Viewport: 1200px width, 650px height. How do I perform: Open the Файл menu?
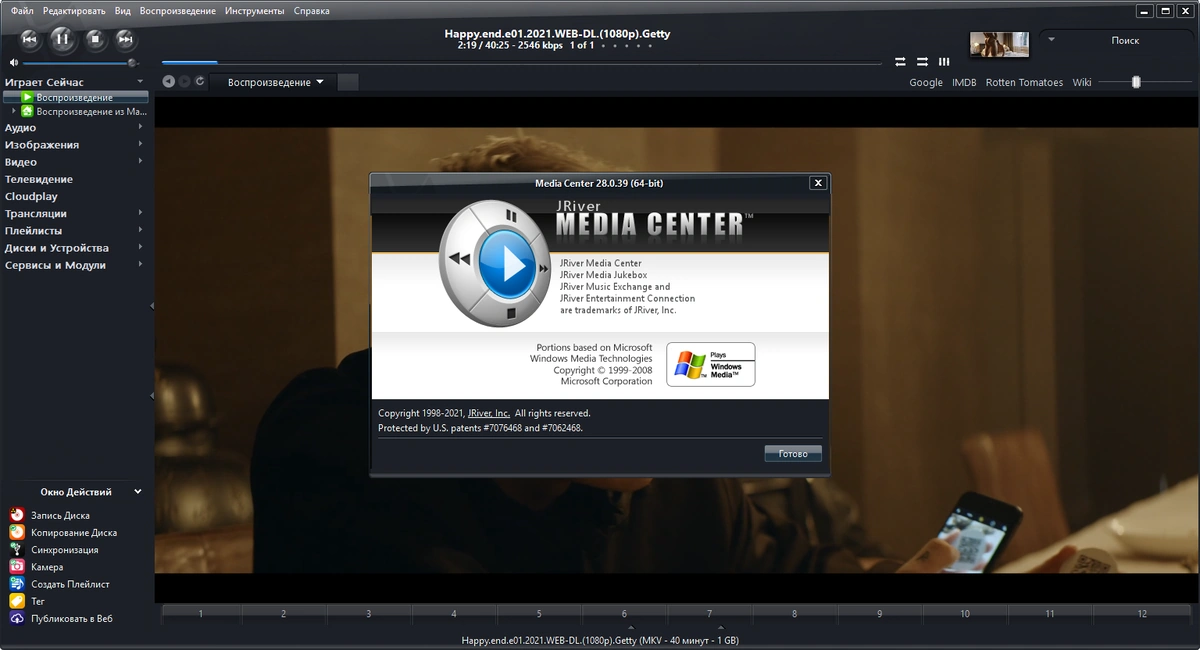22,11
